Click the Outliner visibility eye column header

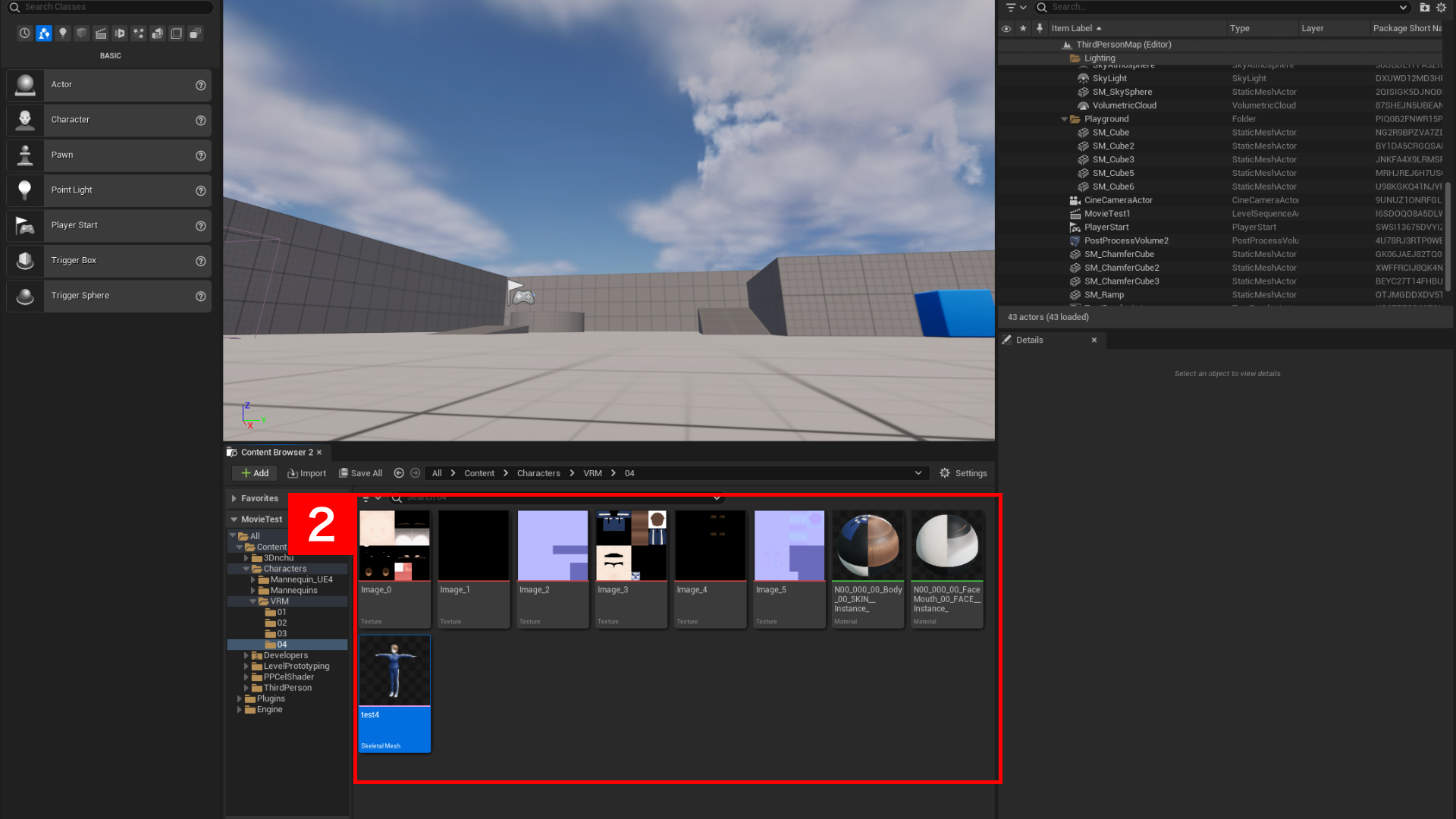tap(1006, 28)
